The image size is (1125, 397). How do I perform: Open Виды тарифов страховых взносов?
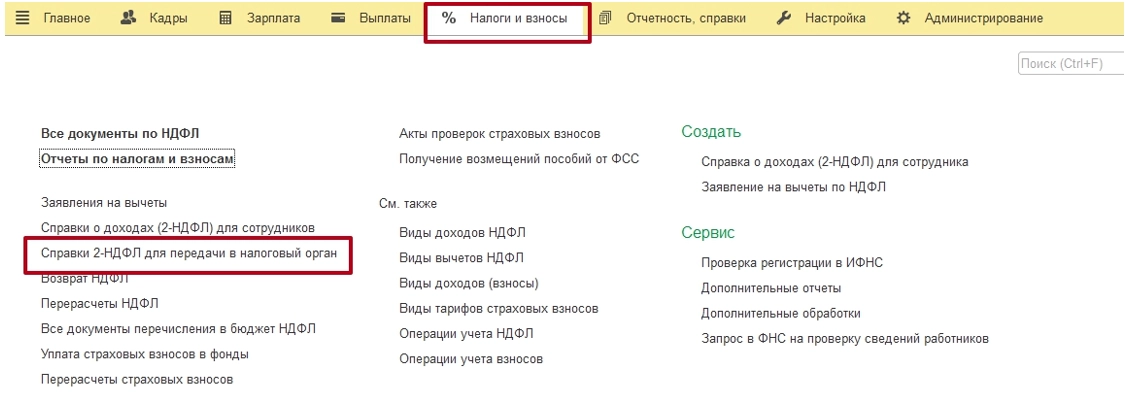click(x=499, y=309)
